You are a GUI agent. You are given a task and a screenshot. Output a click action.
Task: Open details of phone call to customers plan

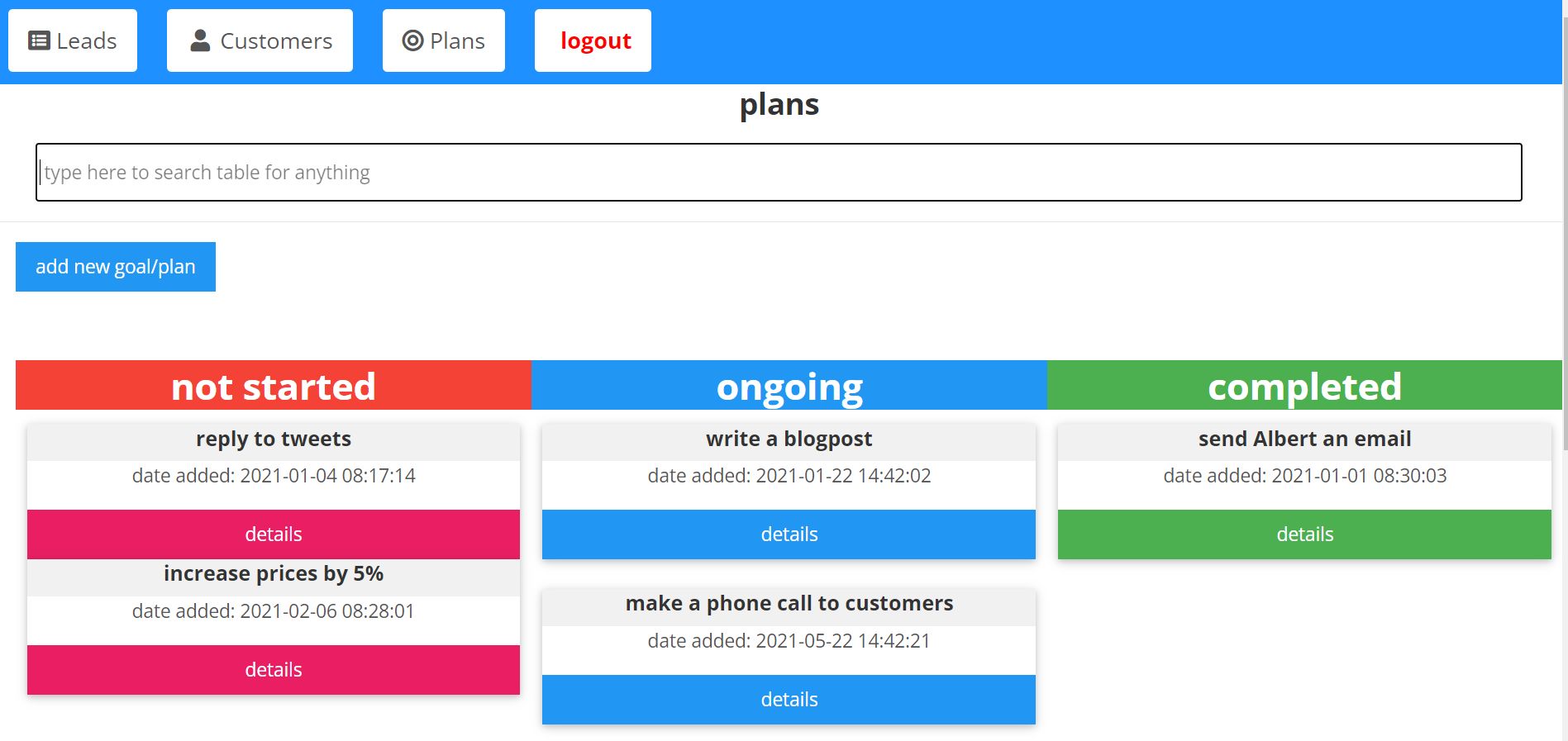(x=789, y=700)
